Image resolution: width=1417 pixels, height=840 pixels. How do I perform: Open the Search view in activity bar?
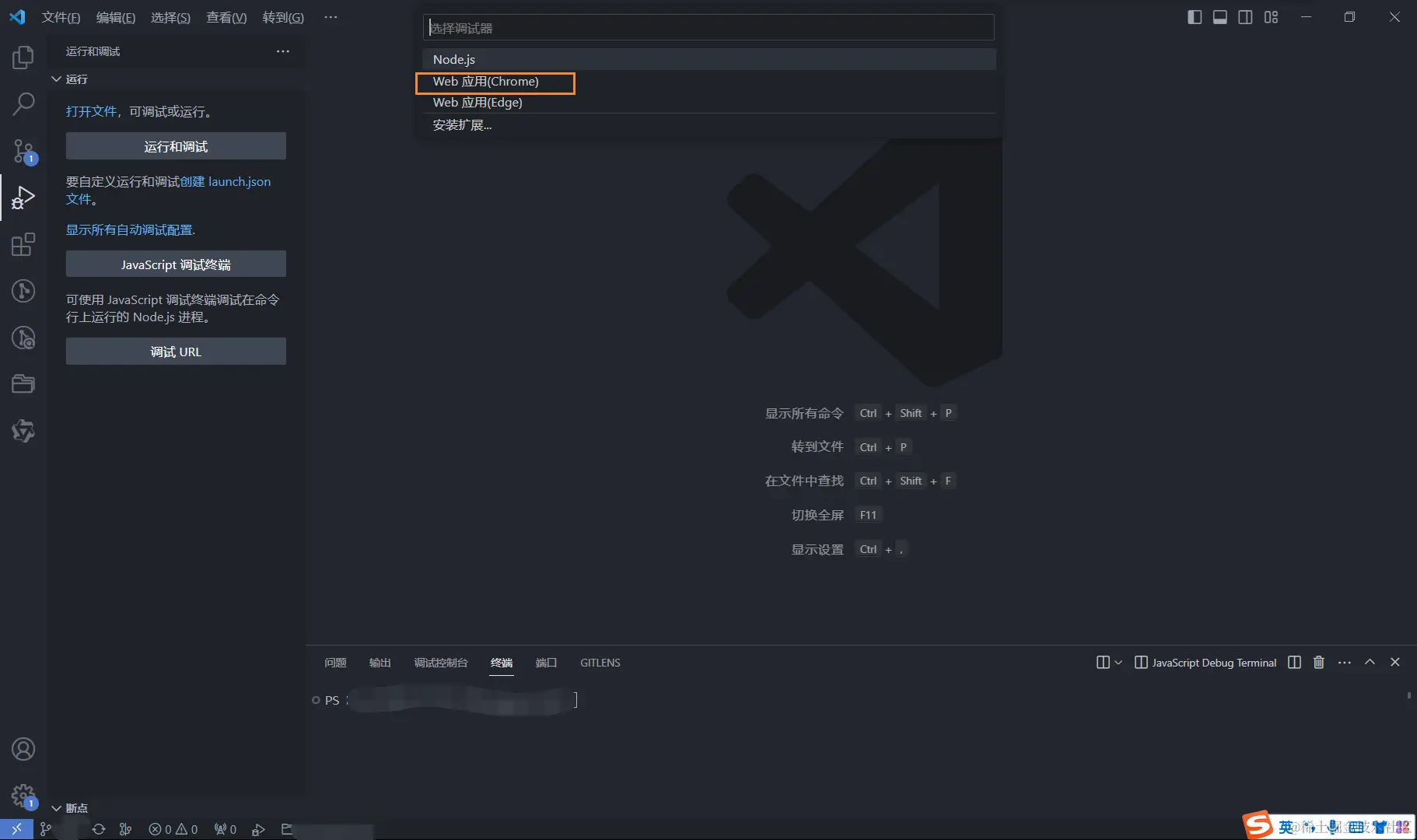(23, 103)
